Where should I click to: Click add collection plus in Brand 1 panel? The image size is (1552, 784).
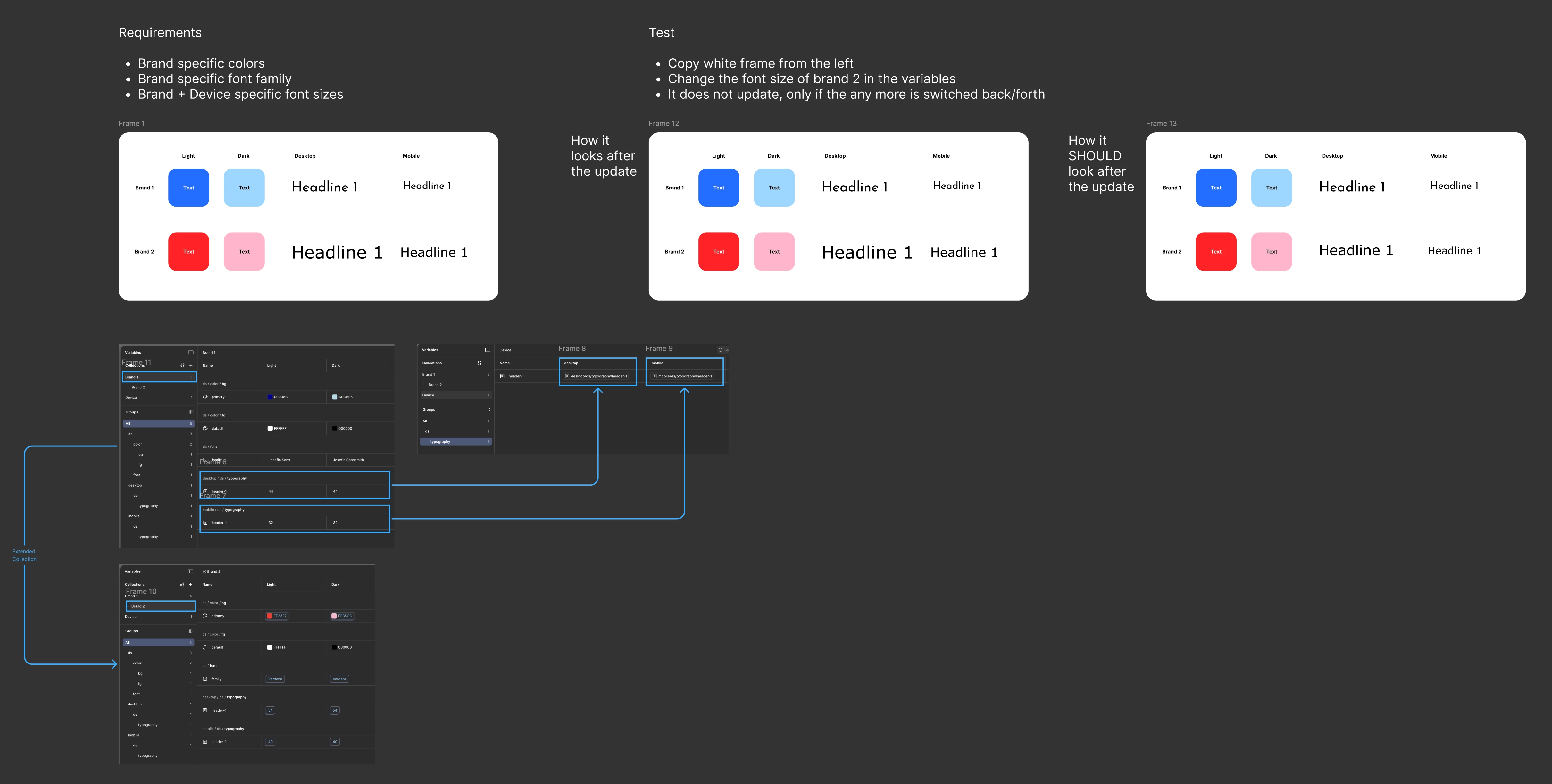tap(191, 365)
